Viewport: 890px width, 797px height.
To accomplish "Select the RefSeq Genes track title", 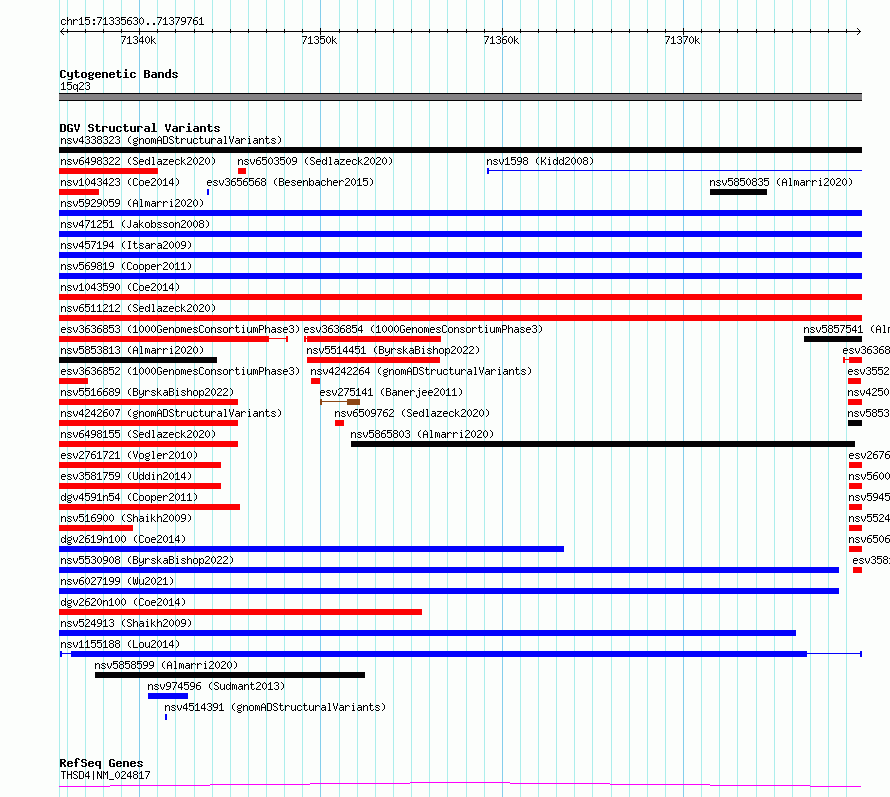I will (101, 763).
